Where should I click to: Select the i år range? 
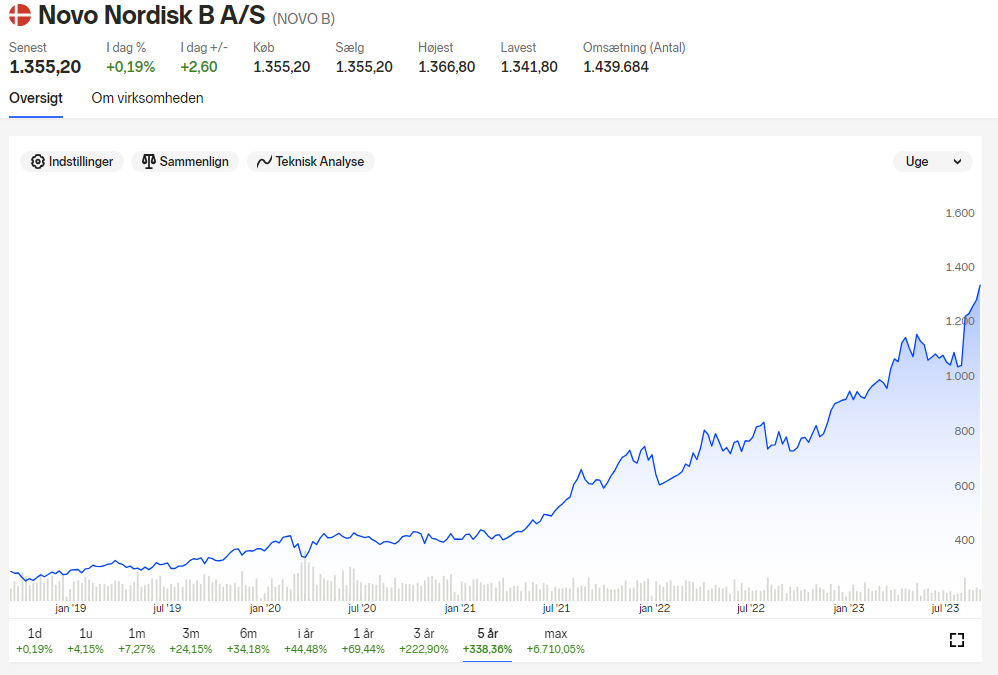(x=306, y=641)
